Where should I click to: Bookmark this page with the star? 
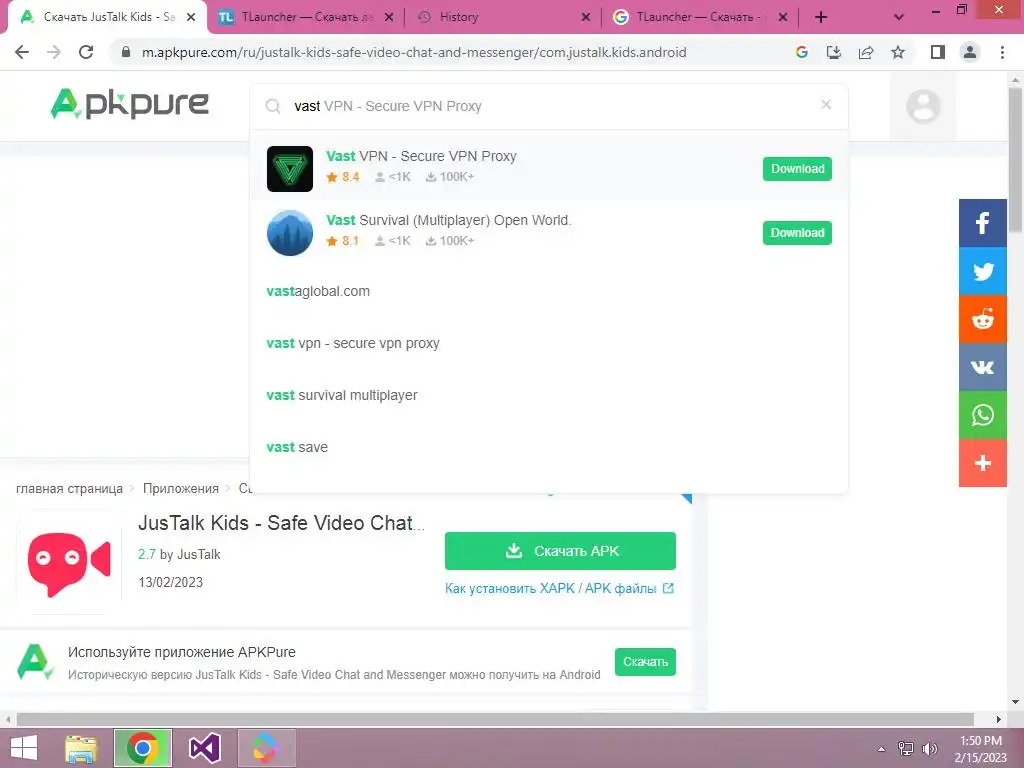point(898,52)
